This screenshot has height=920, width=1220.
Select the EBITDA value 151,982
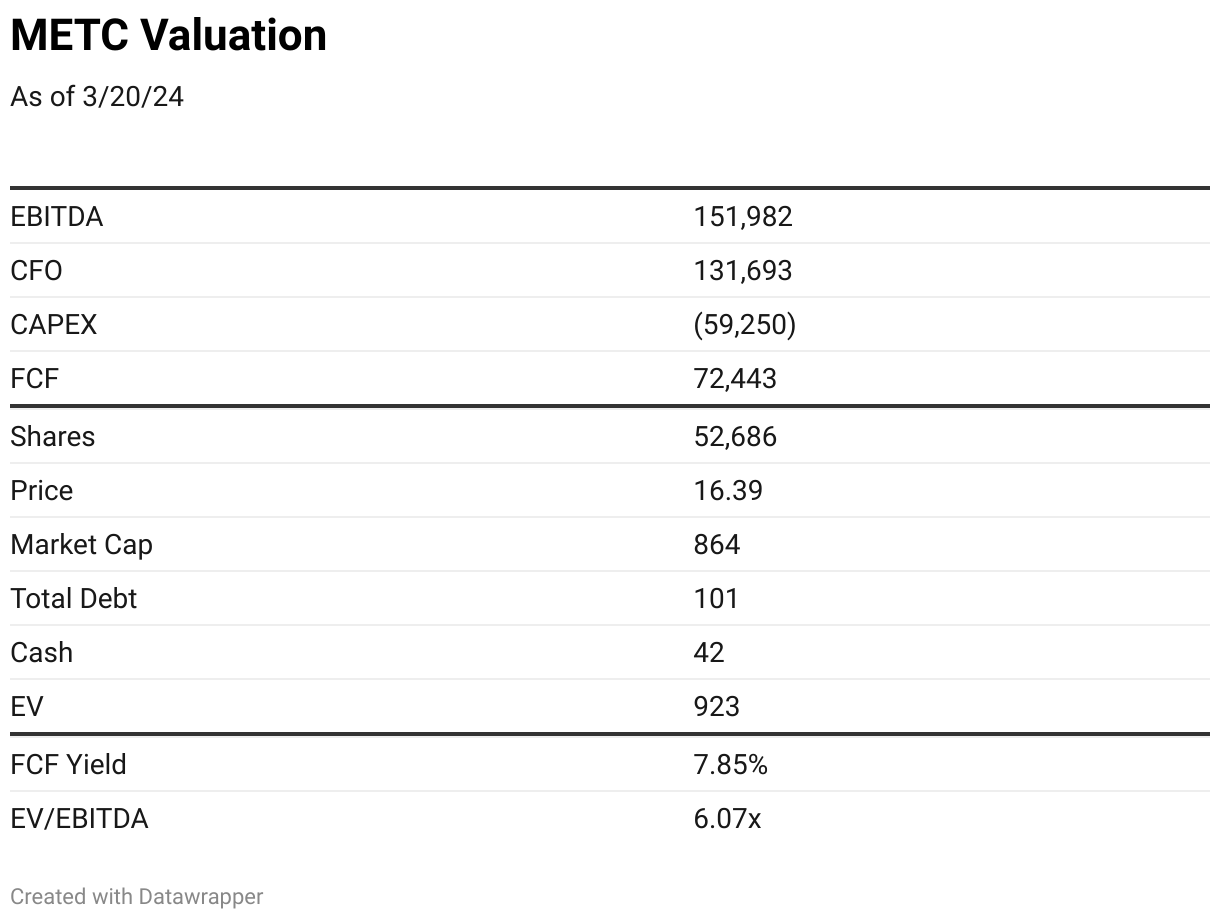743,216
